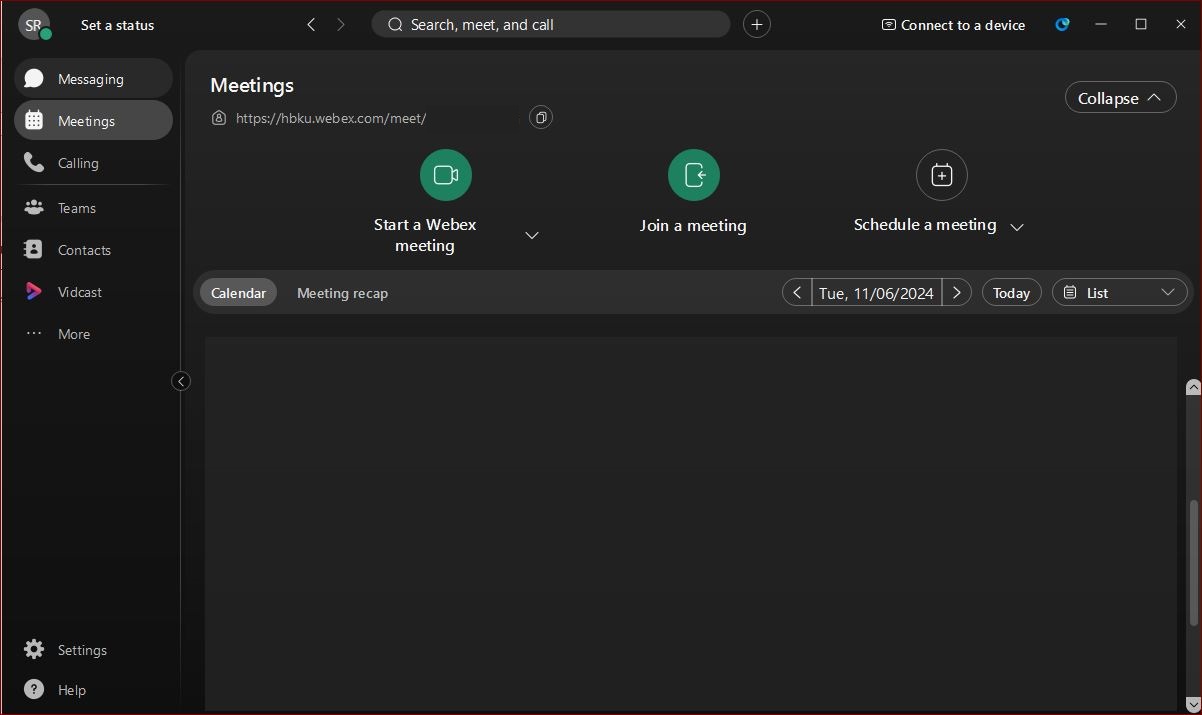Start a Webex meeting camera button
Screen dimensions: 1202x715
(446, 175)
